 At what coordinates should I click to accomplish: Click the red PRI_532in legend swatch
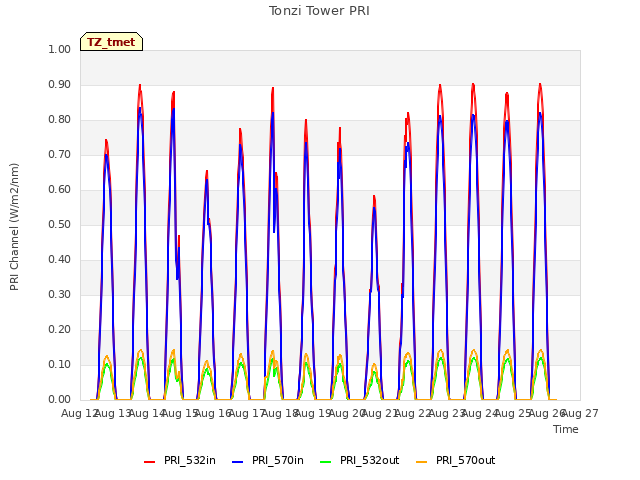click(x=149, y=462)
